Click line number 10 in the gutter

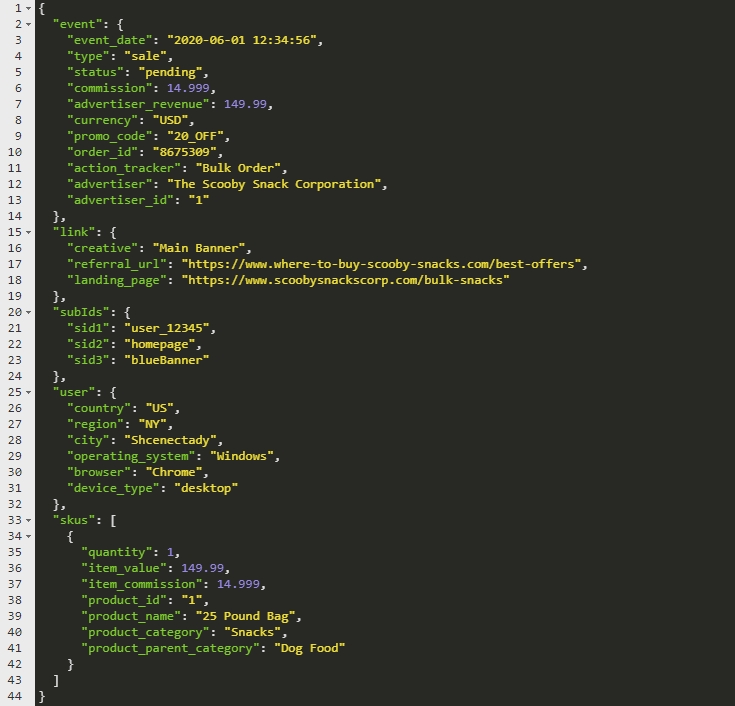(15, 152)
